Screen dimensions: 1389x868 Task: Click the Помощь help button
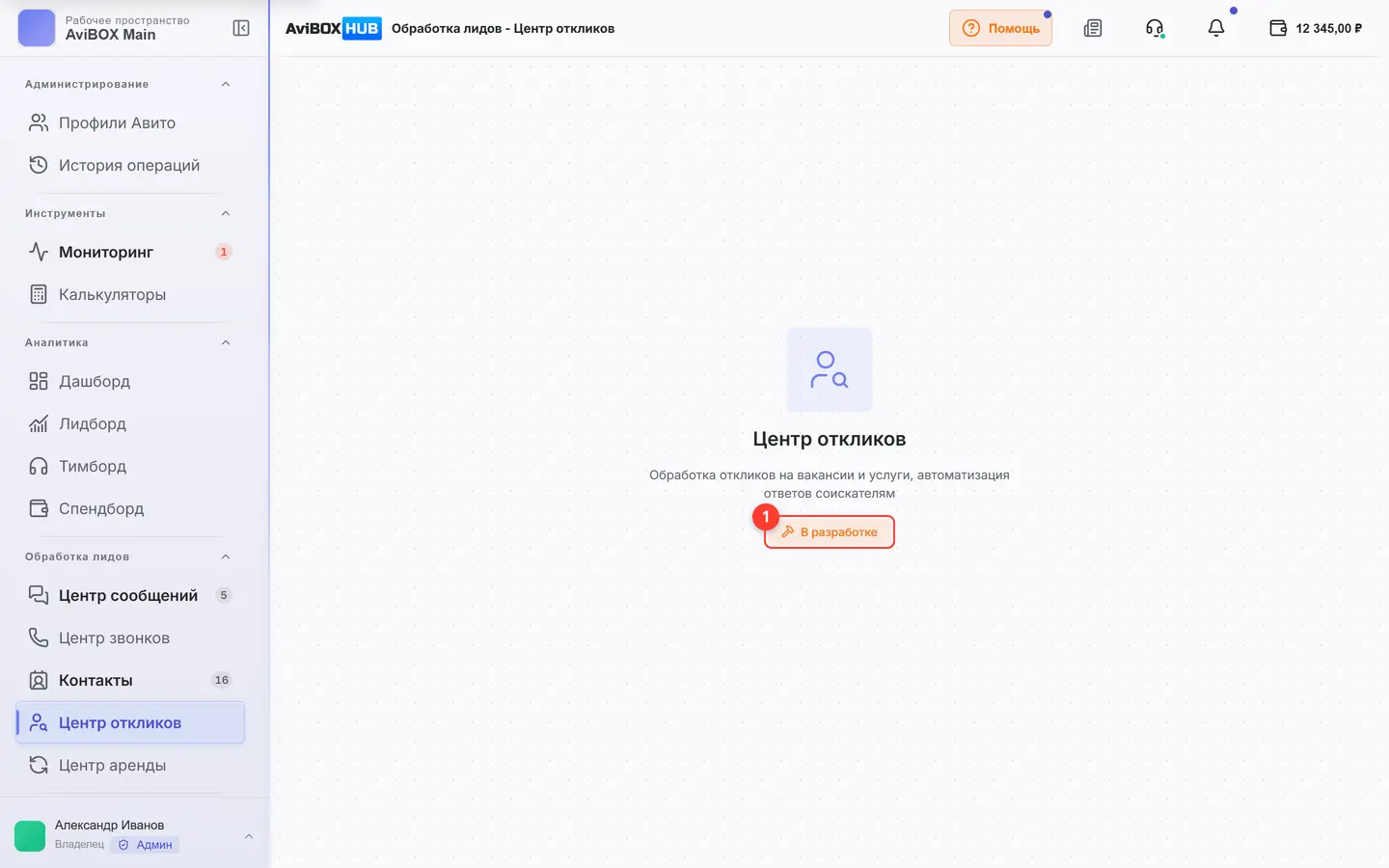pos(1000,28)
